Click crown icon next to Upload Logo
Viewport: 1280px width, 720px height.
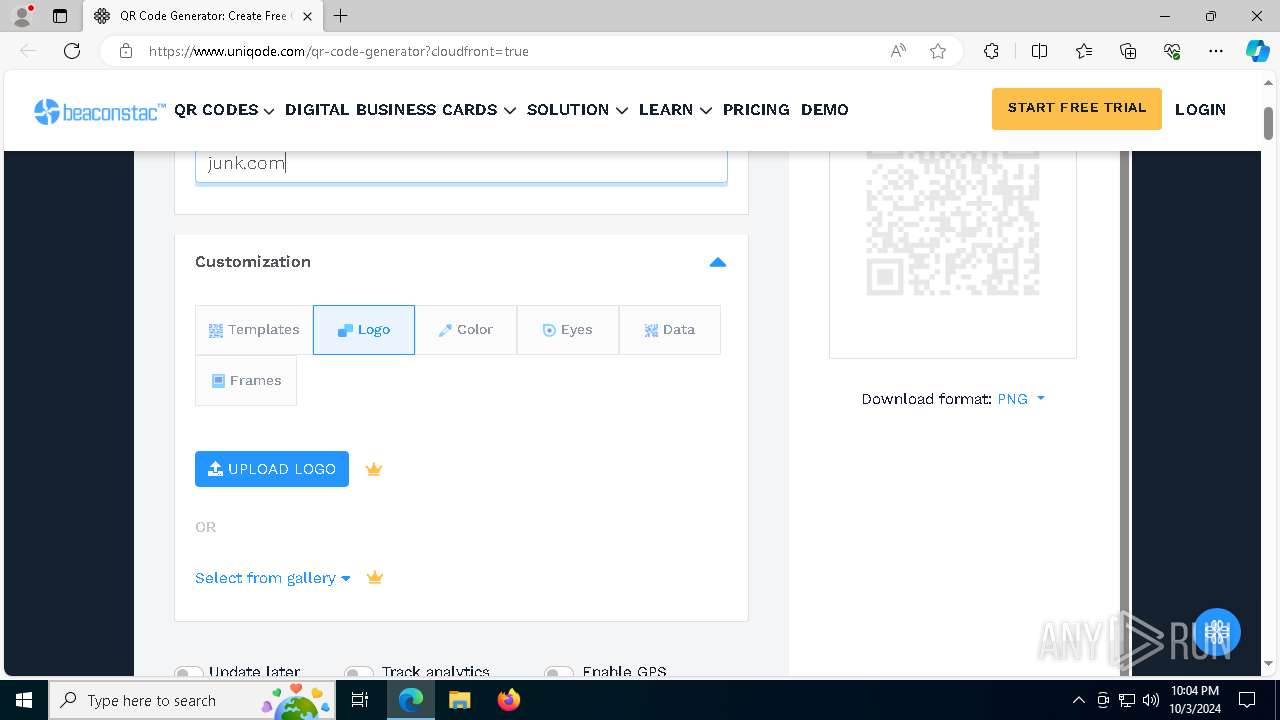tap(374, 469)
